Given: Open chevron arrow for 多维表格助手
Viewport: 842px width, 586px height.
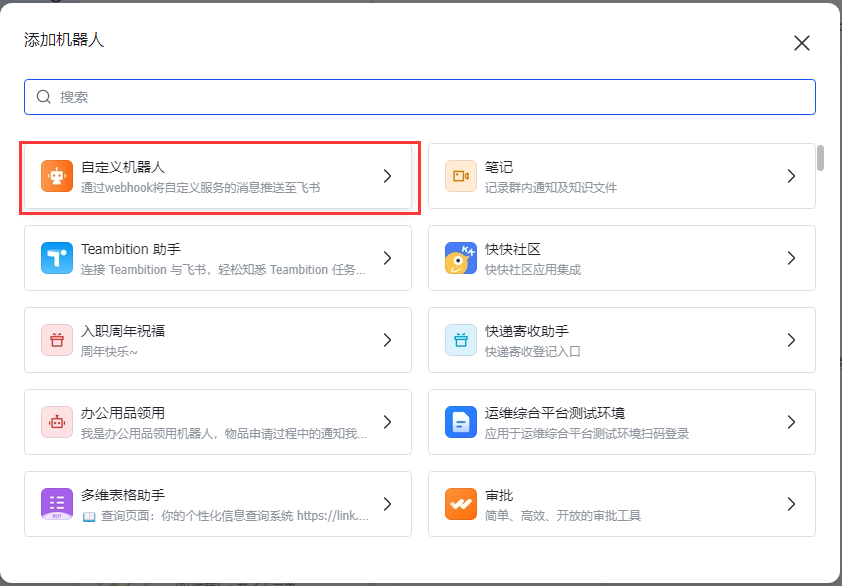Looking at the screenshot, I should 387,504.
